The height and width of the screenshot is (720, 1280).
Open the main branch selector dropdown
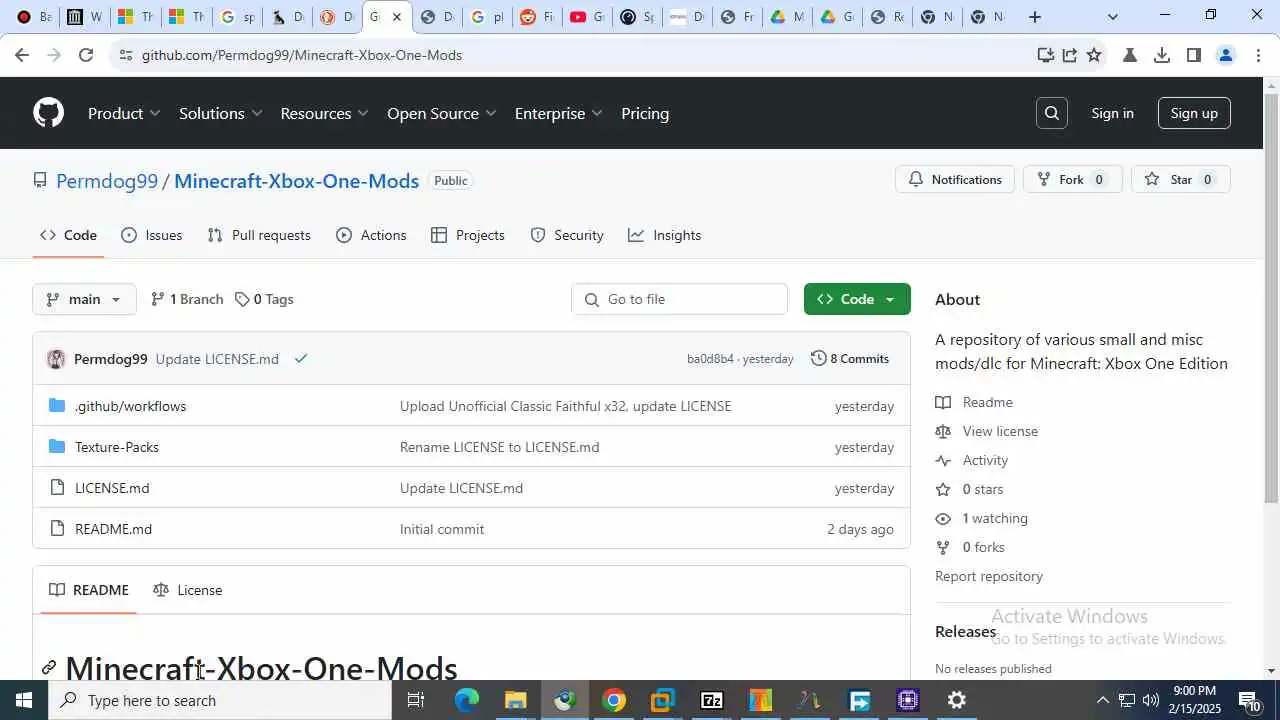84,299
